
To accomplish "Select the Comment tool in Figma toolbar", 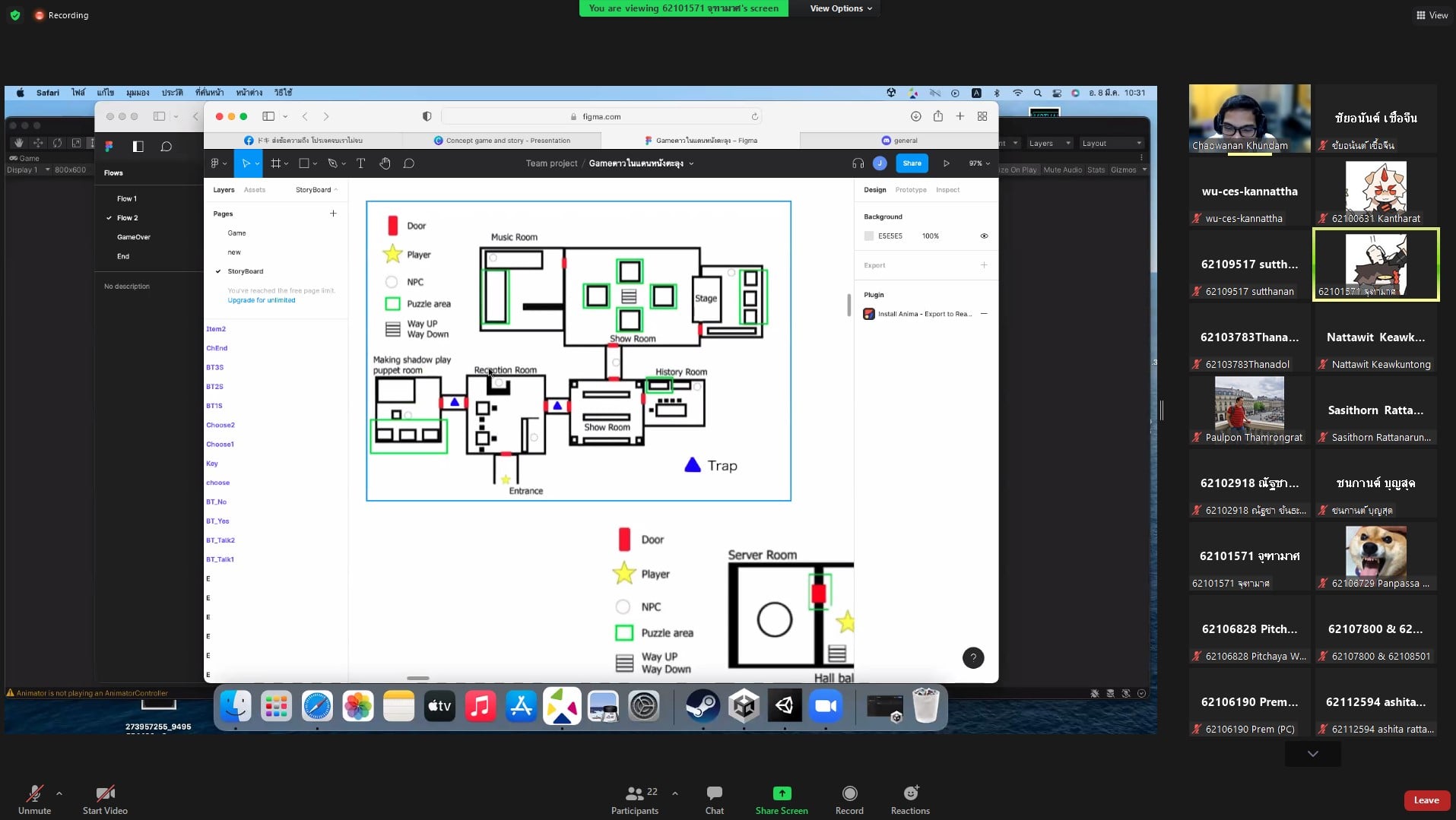I will [x=409, y=163].
